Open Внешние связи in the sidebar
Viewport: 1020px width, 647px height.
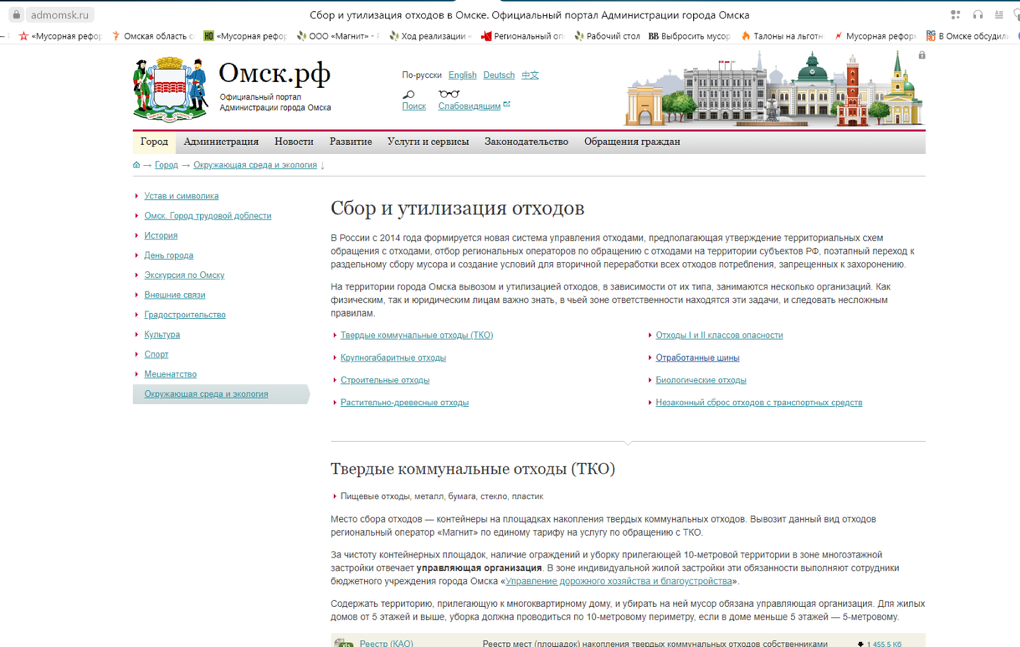tap(174, 295)
